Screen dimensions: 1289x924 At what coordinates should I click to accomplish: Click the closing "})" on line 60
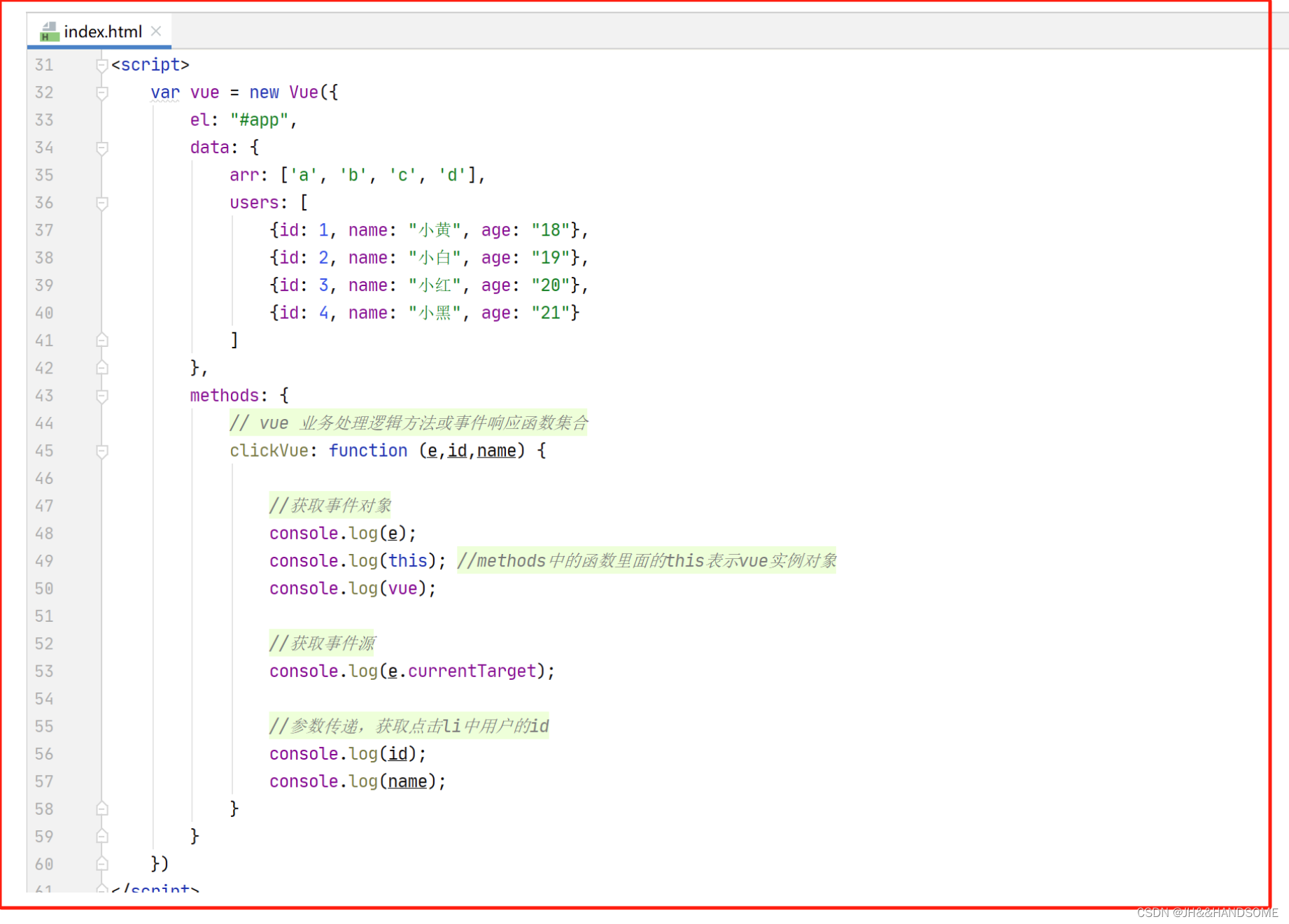pos(160,865)
